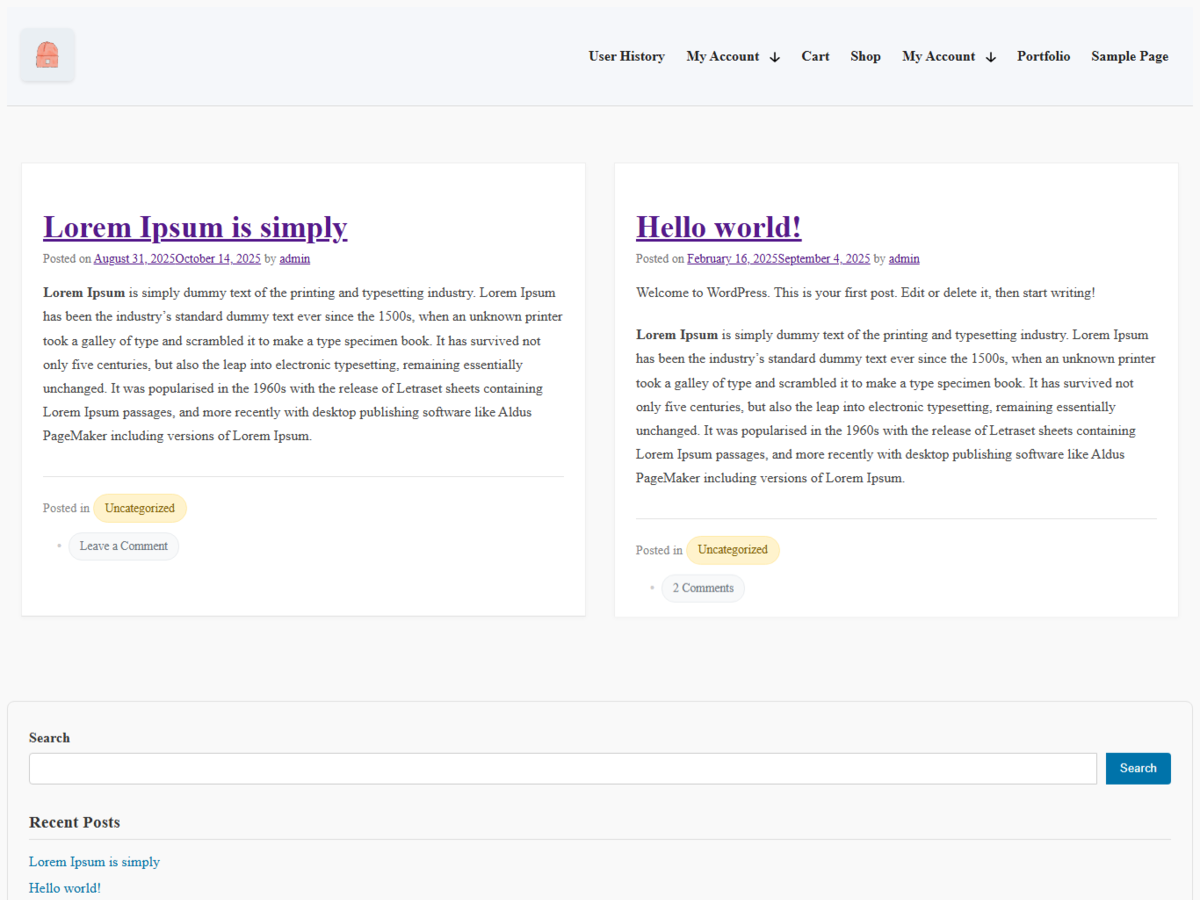This screenshot has height=900, width=1200.
Task: Visit the Portfolio page
Action: 1043,56
